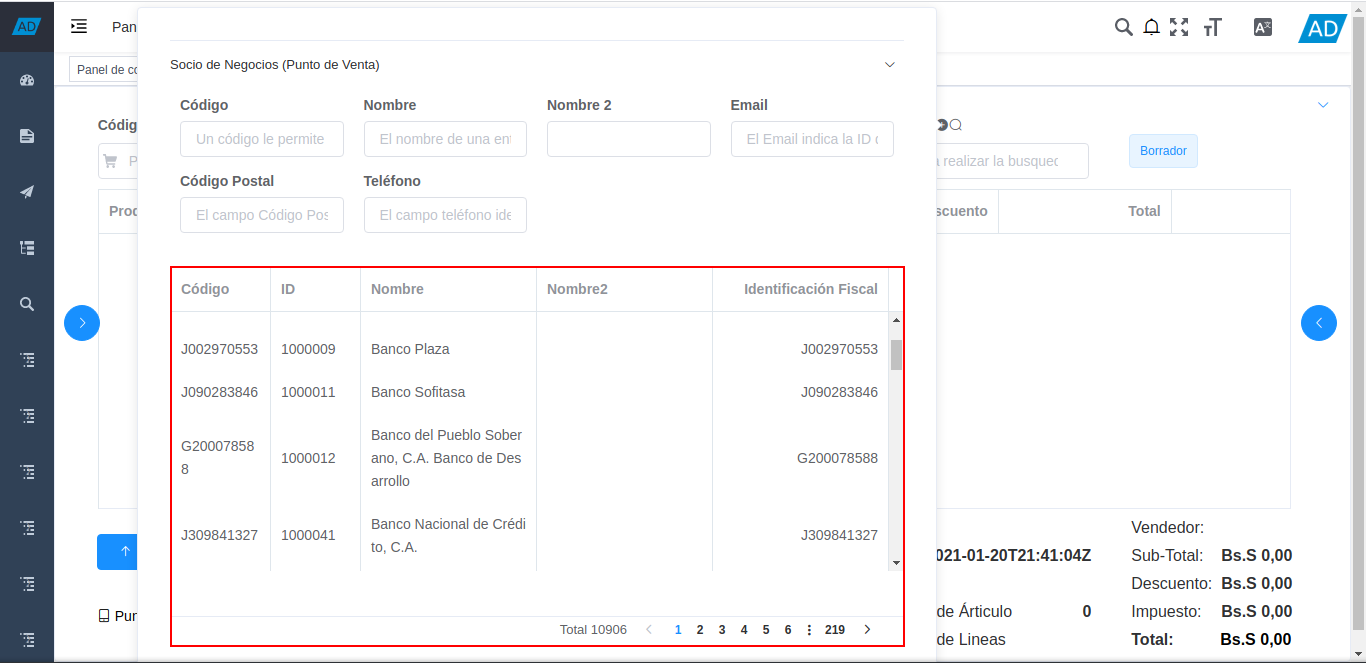Image resolution: width=1366 pixels, height=663 pixels.
Task: Collapse the point of sale panel blue chevron
Action: click(x=1323, y=105)
